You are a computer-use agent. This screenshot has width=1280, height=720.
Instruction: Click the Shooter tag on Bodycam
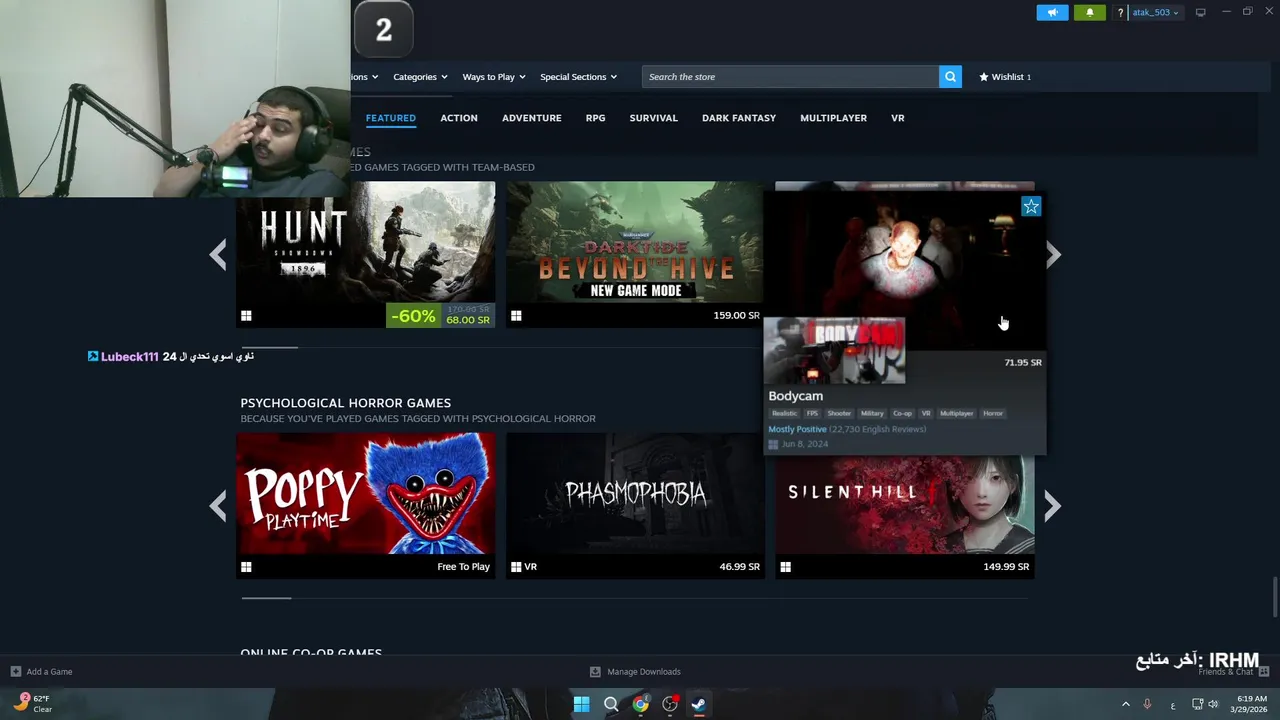pos(839,413)
